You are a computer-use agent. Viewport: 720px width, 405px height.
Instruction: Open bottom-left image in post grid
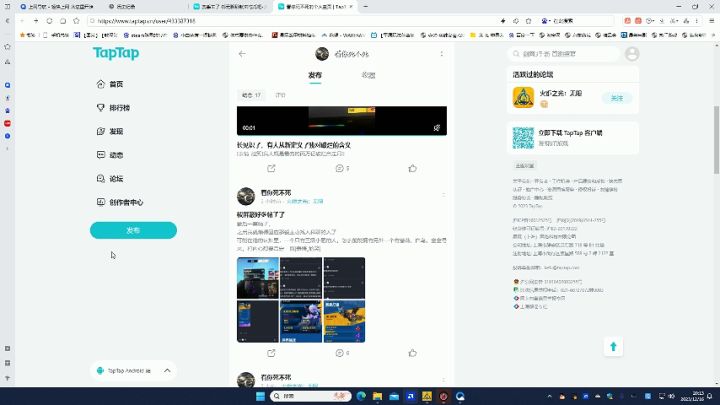258,321
